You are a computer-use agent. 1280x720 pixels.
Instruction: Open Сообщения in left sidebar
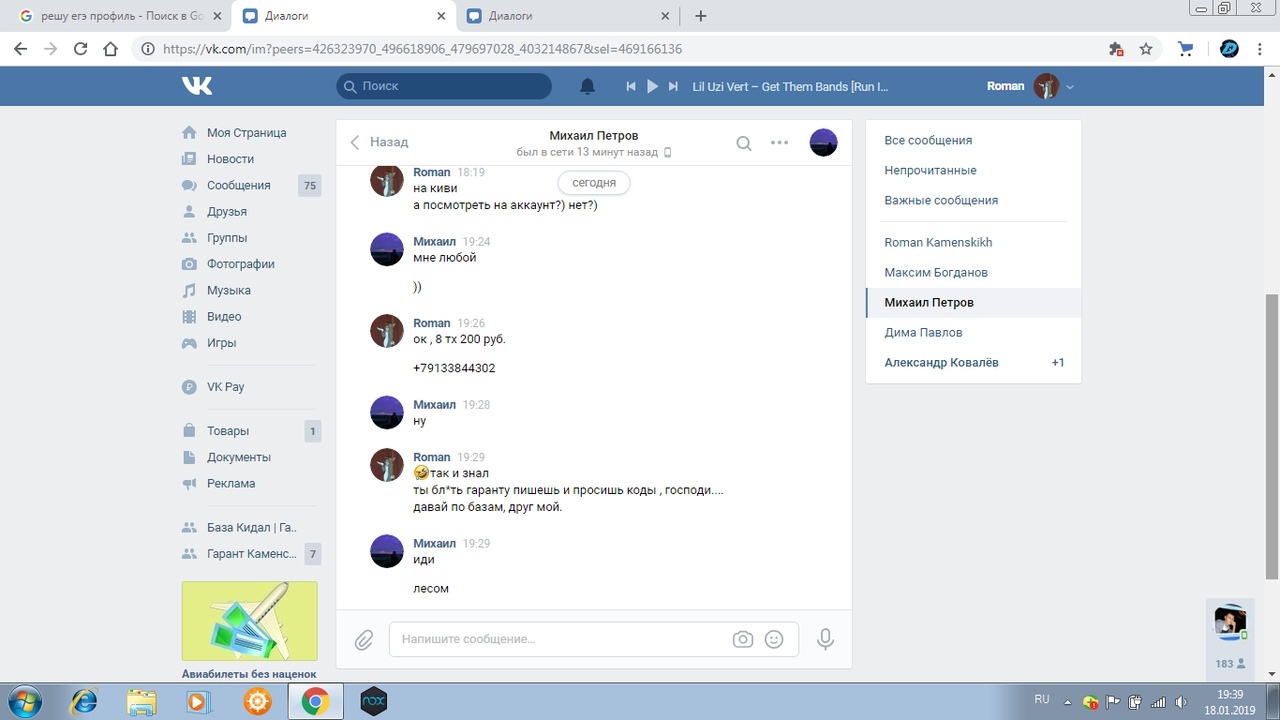[x=238, y=185]
